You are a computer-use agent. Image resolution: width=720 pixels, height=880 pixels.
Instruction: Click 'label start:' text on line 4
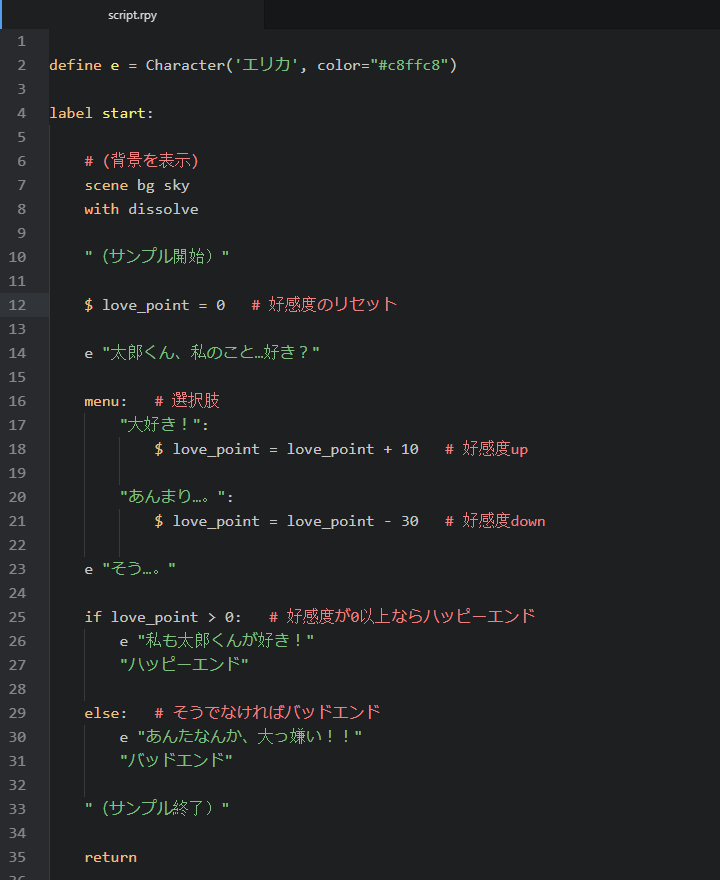101,113
